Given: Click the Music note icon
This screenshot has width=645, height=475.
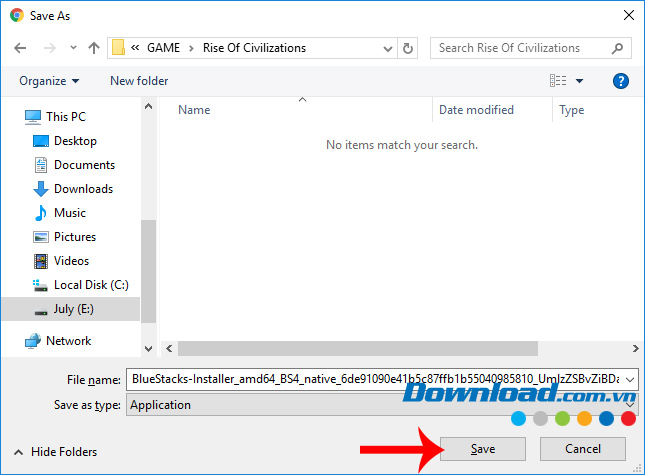Looking at the screenshot, I should click(x=40, y=213).
